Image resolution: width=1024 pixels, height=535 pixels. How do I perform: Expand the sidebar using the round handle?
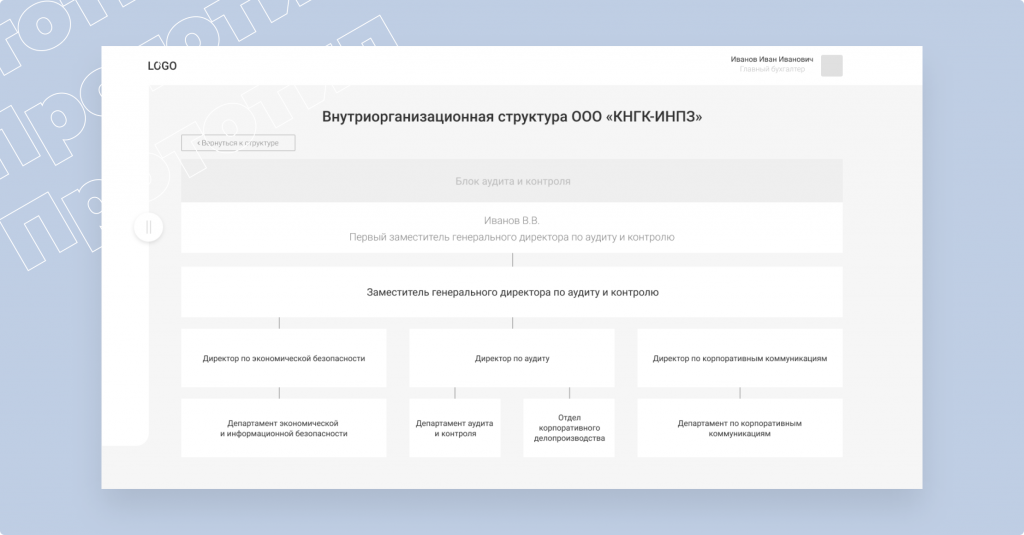click(x=148, y=228)
